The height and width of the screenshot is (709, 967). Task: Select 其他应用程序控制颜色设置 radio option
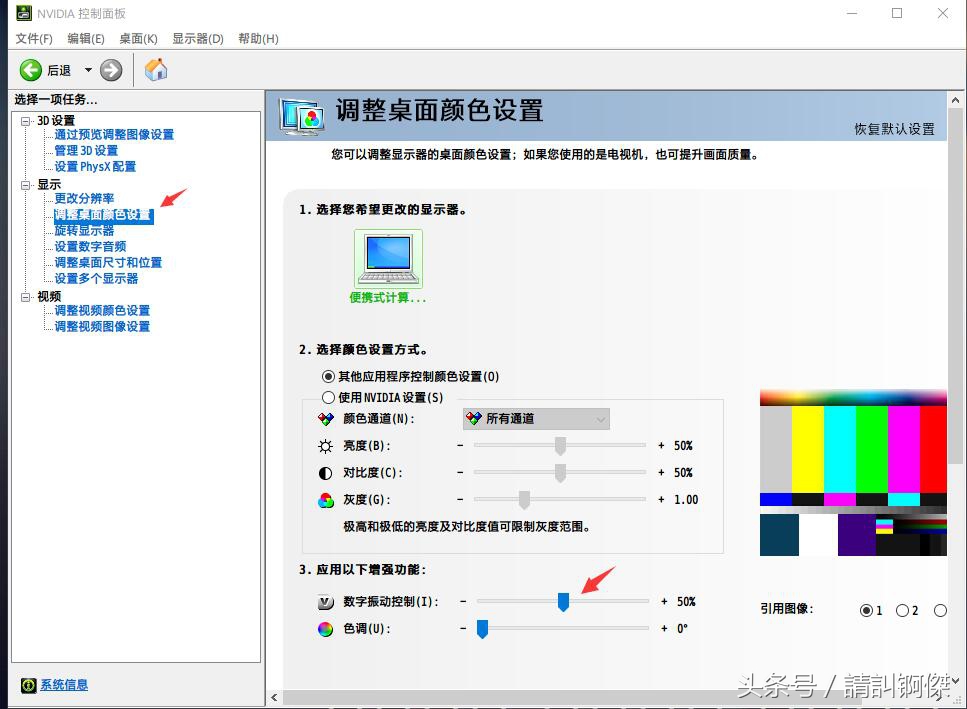point(328,377)
